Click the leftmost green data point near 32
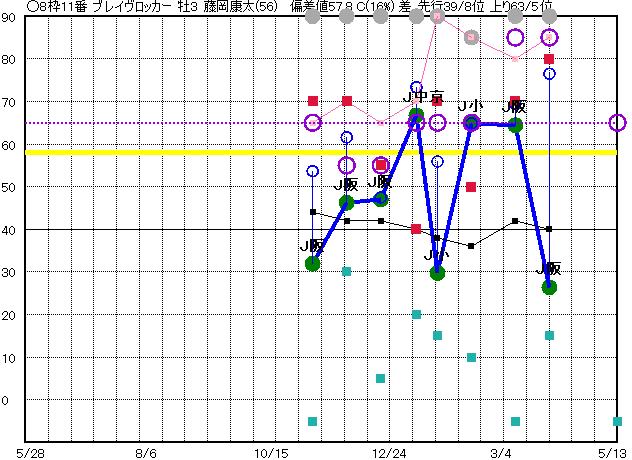Image resolution: width=632 pixels, height=460 pixels. coord(312,263)
